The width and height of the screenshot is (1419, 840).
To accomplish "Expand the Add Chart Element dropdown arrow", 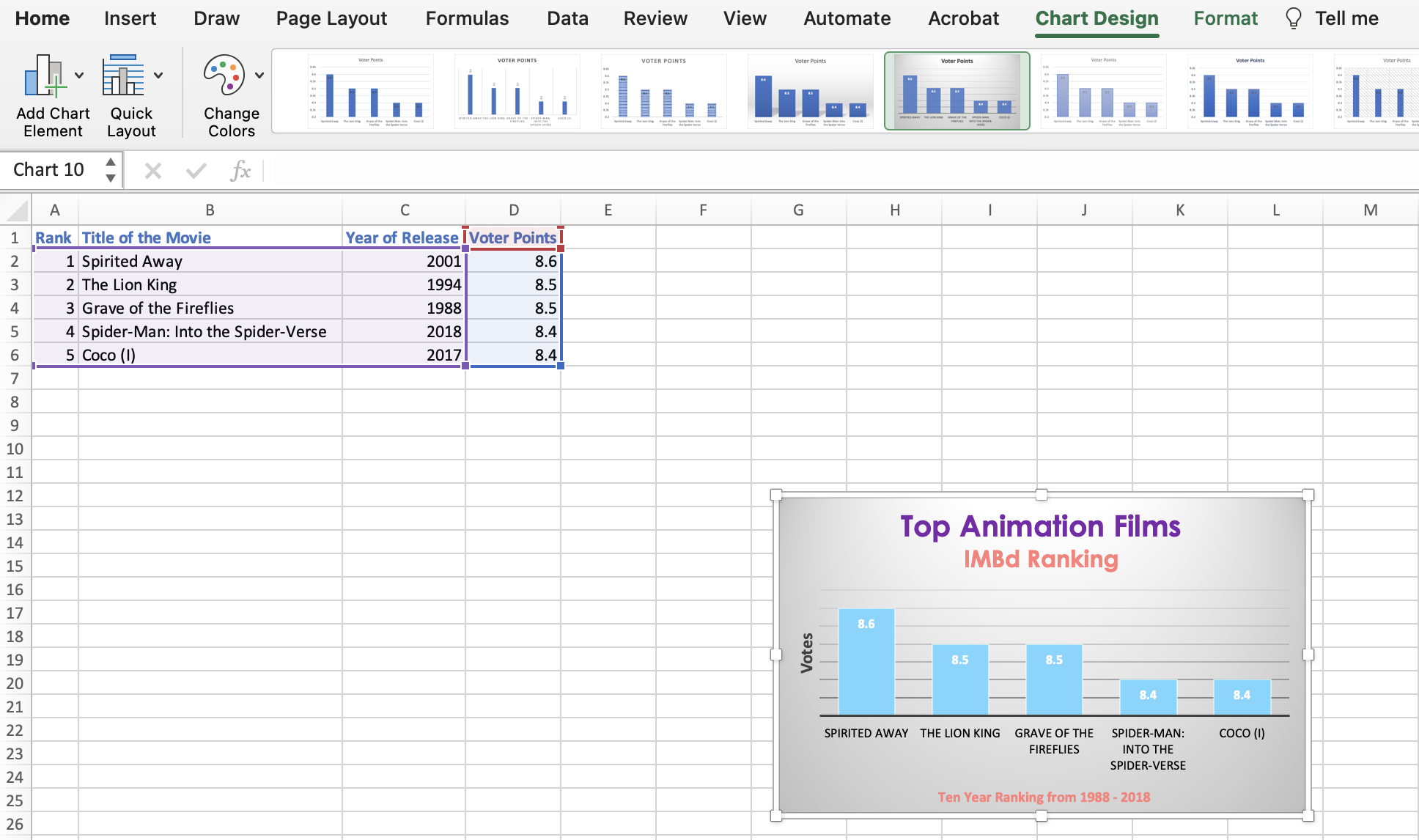I will pyautogui.click(x=79, y=75).
